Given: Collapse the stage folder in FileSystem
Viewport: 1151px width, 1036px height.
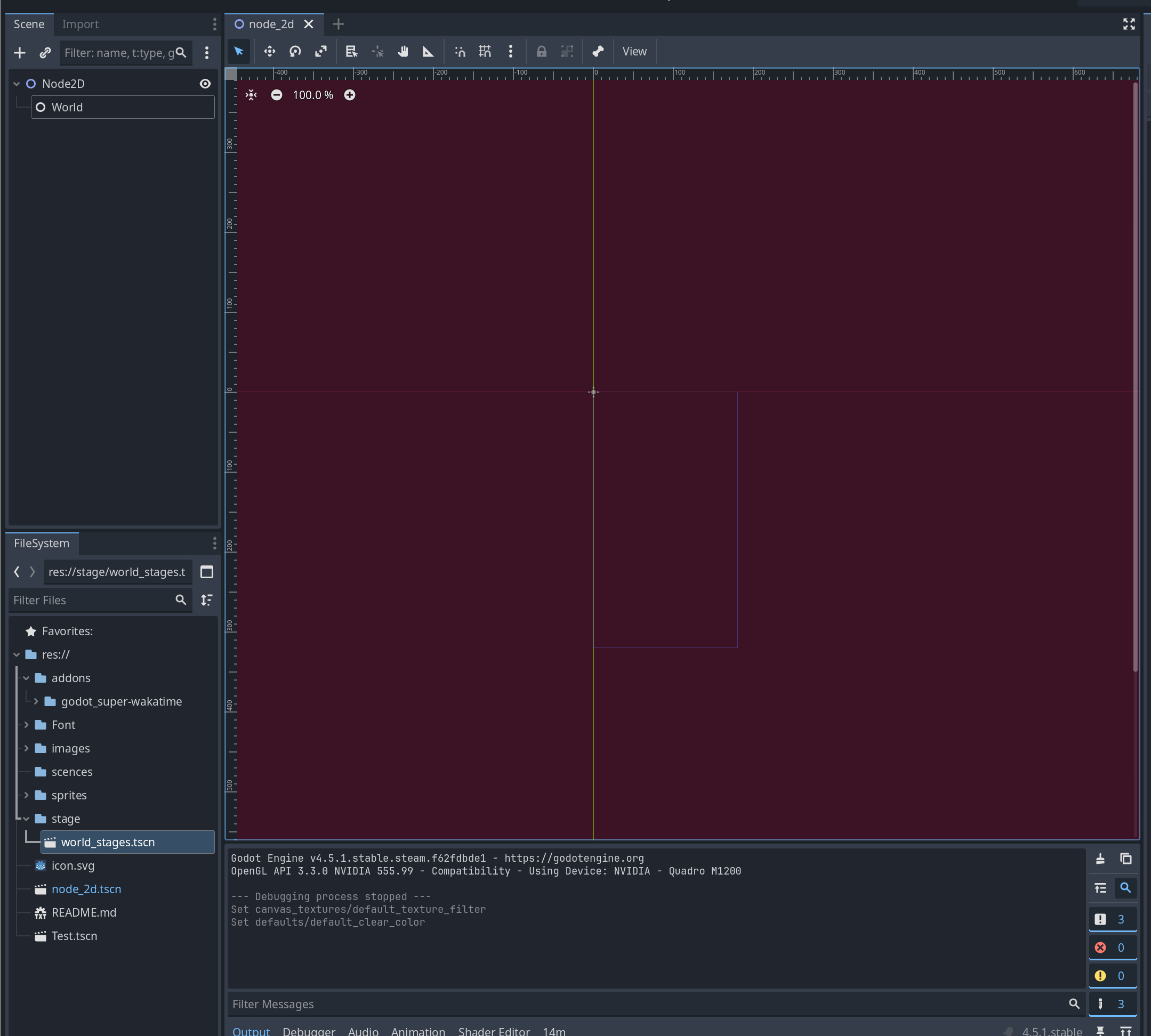Looking at the screenshot, I should click(26, 819).
